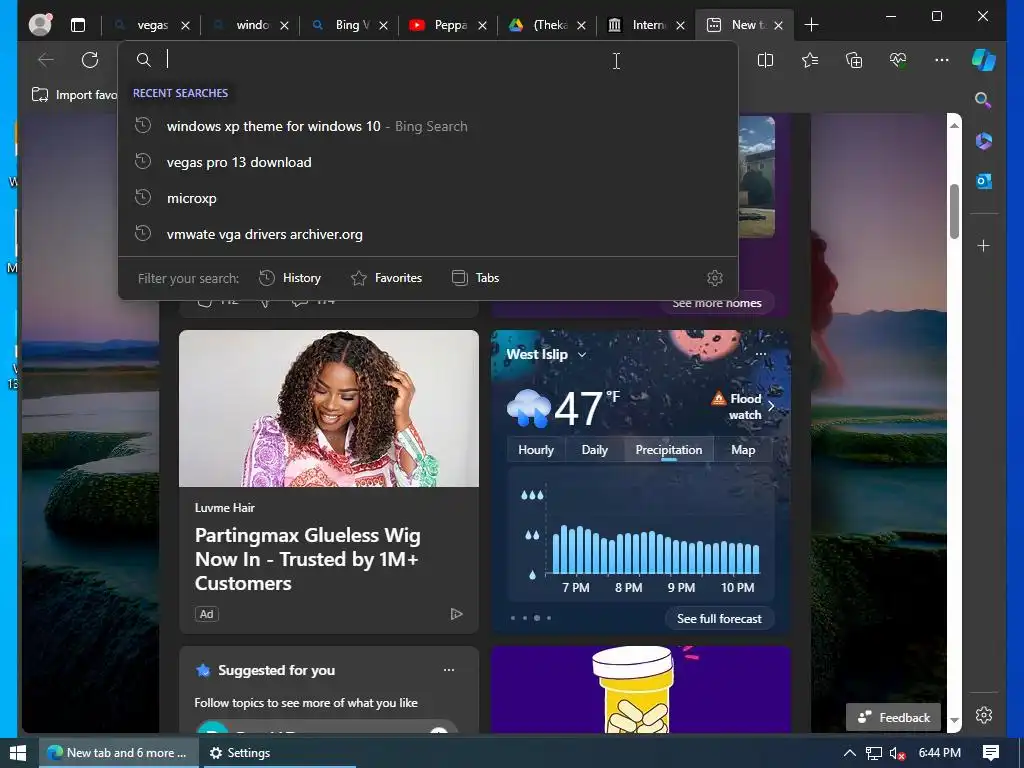Click See full forecast button
1024x768 pixels.
coord(719,618)
